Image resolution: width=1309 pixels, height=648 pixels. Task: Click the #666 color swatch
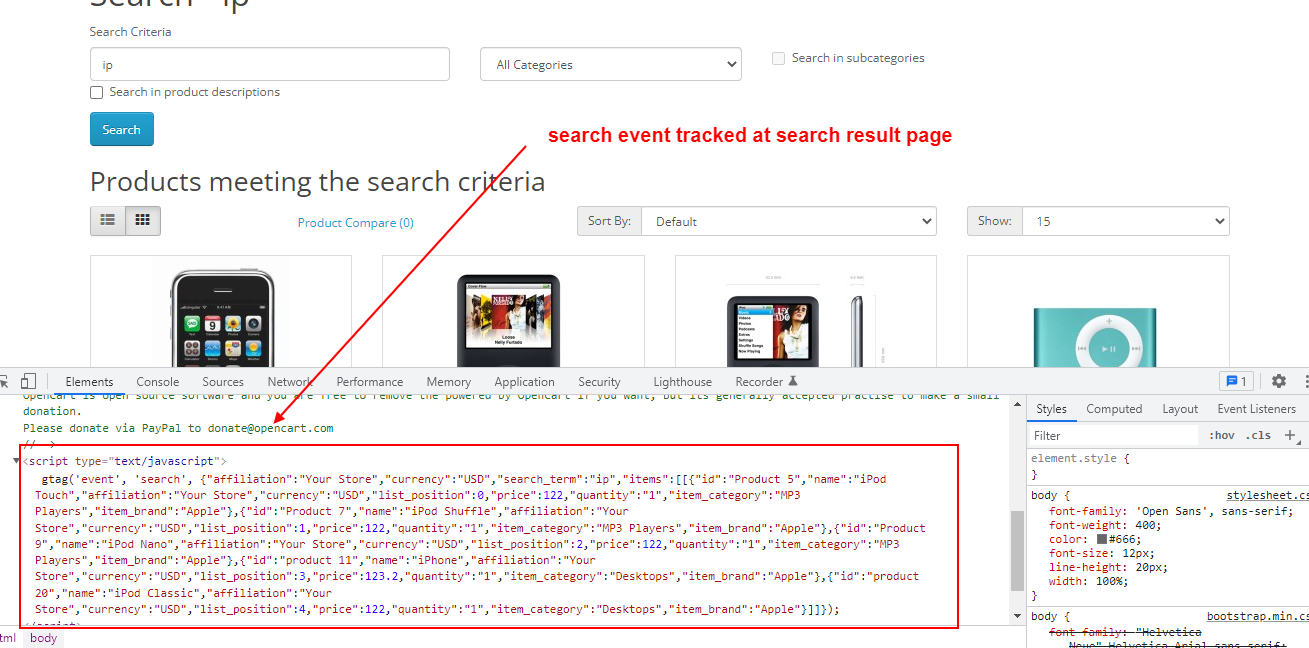1102,538
